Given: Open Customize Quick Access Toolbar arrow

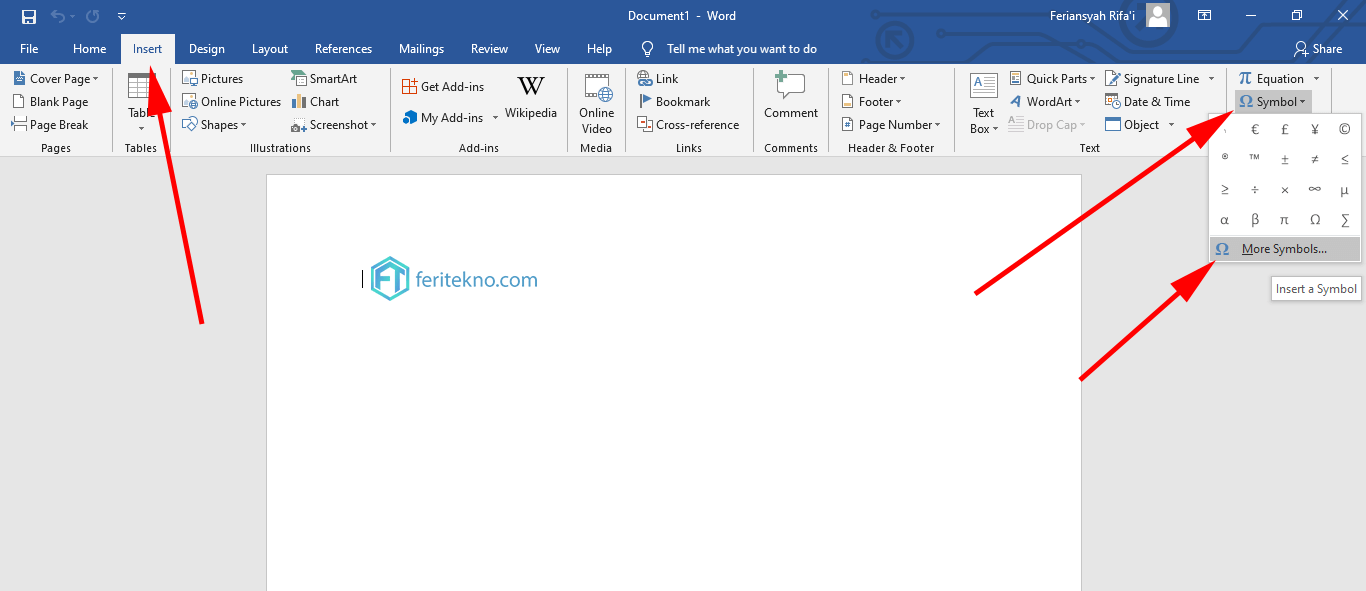Looking at the screenshot, I should point(121,17).
